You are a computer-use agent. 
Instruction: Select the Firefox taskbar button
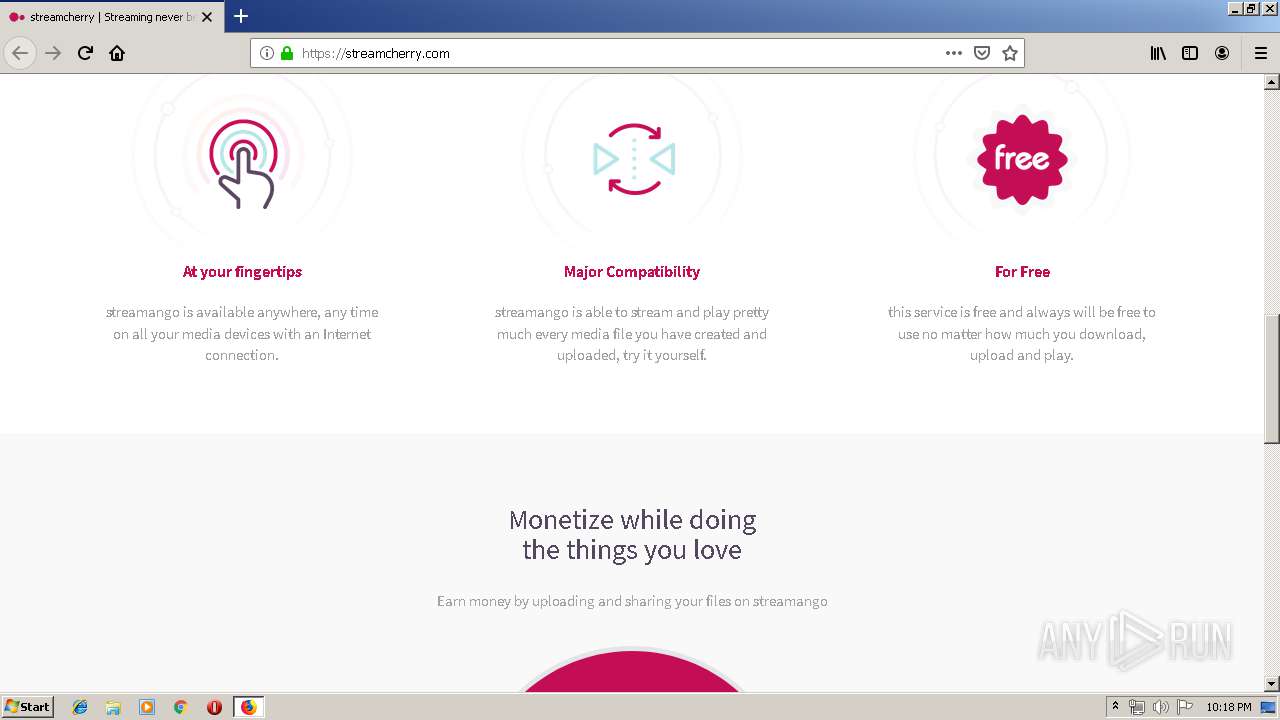point(248,707)
